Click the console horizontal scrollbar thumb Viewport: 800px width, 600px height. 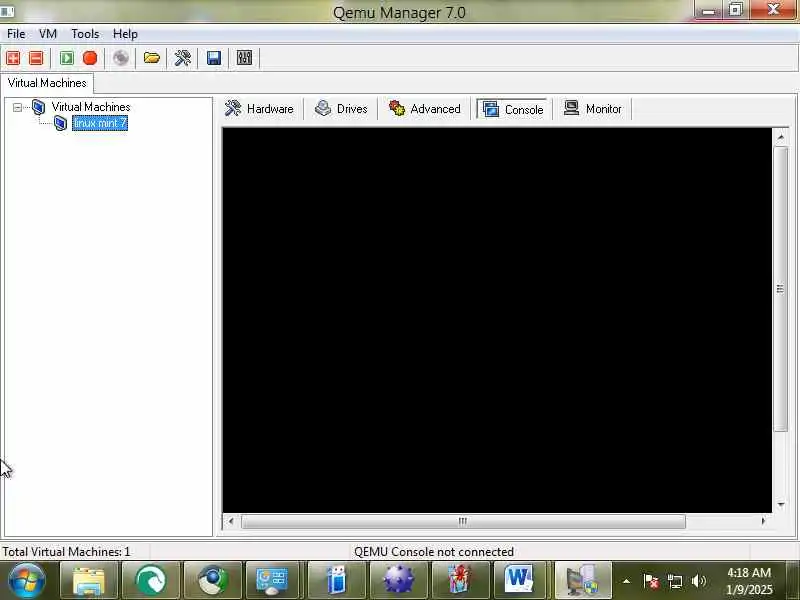[463, 521]
